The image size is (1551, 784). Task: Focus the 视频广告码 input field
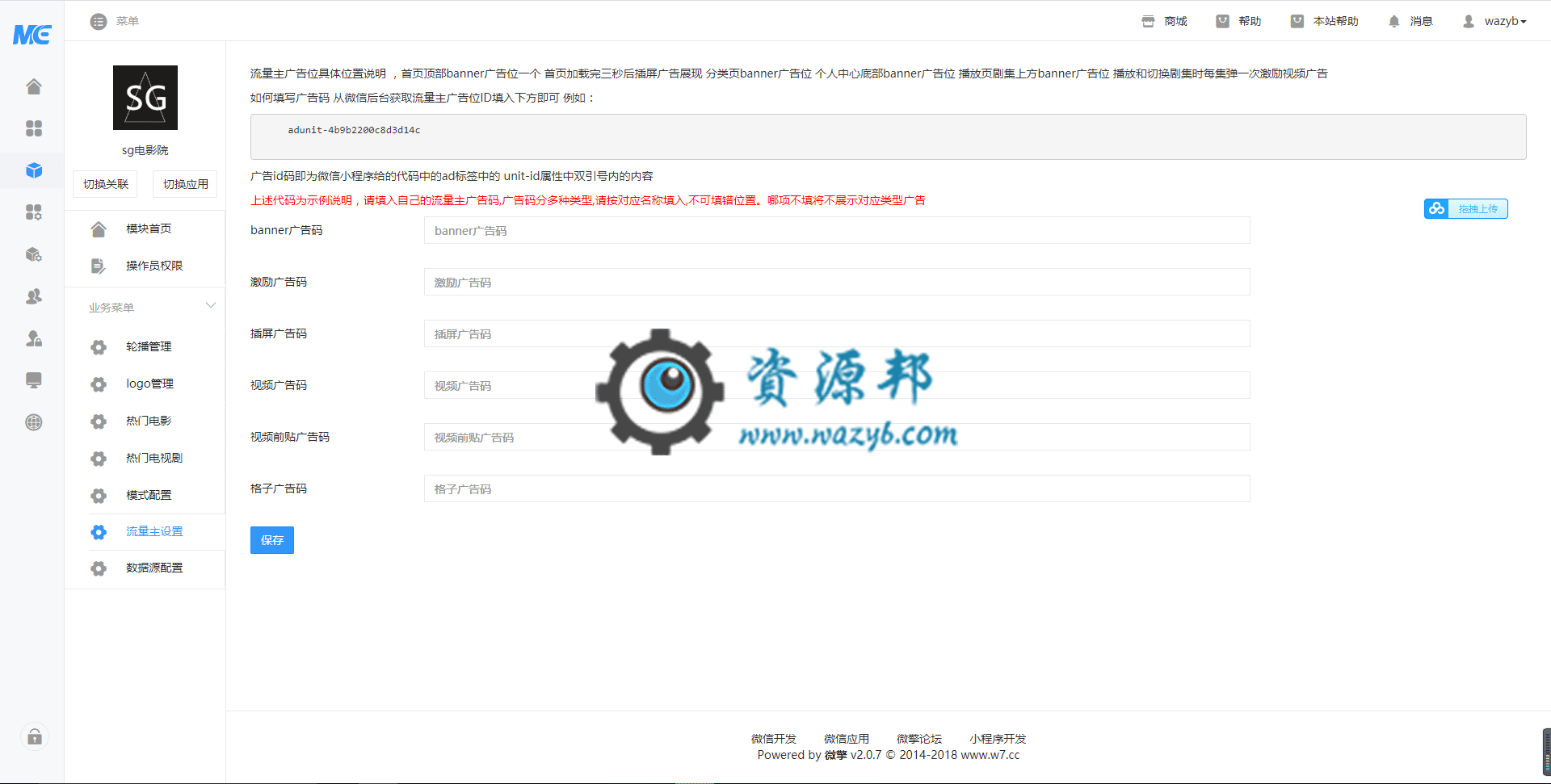click(837, 385)
